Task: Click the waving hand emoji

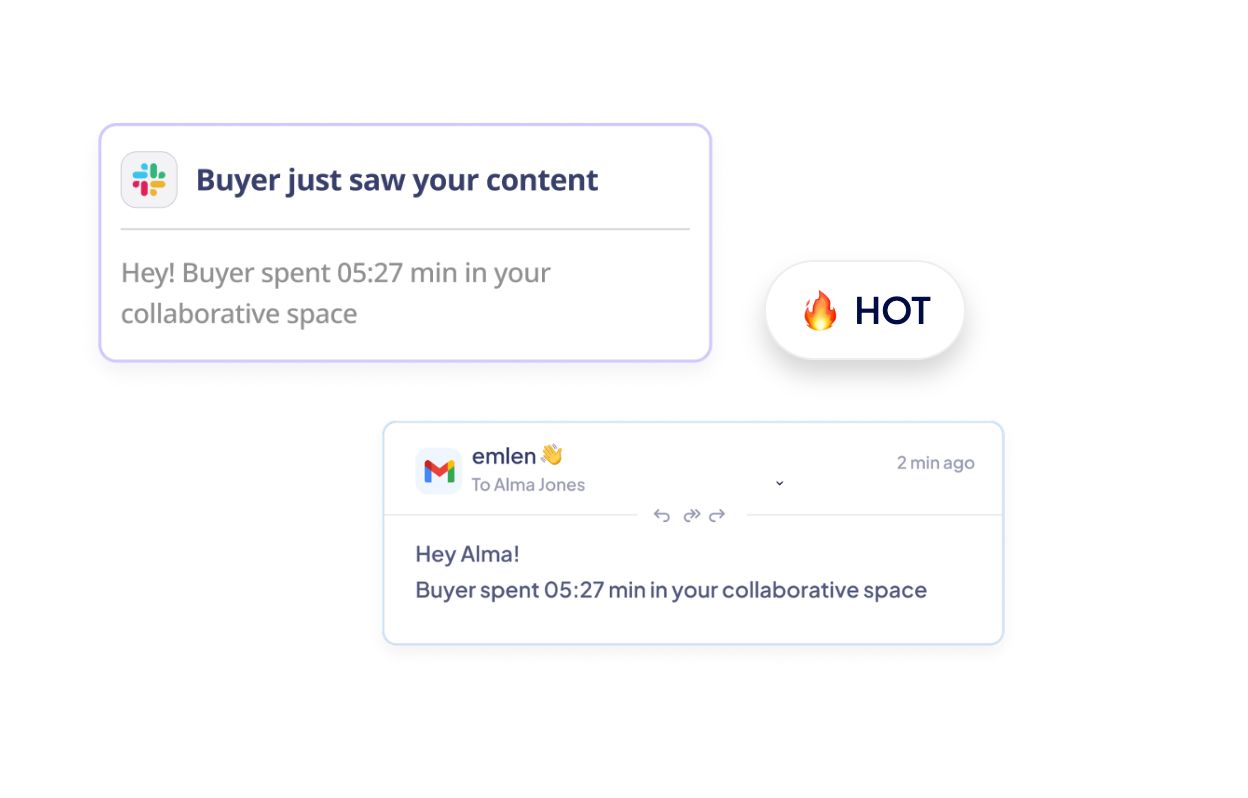Action: 552,455
